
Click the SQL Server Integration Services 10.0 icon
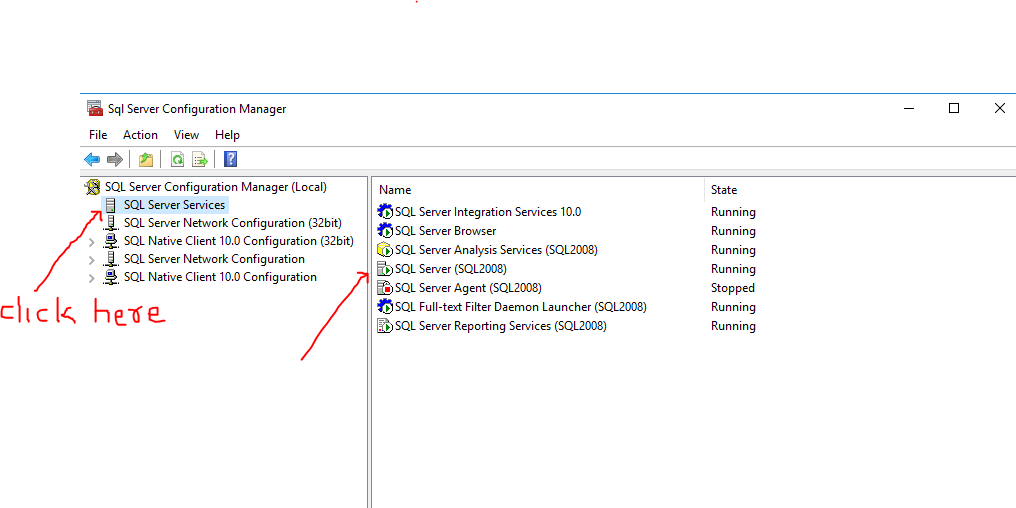tap(385, 212)
